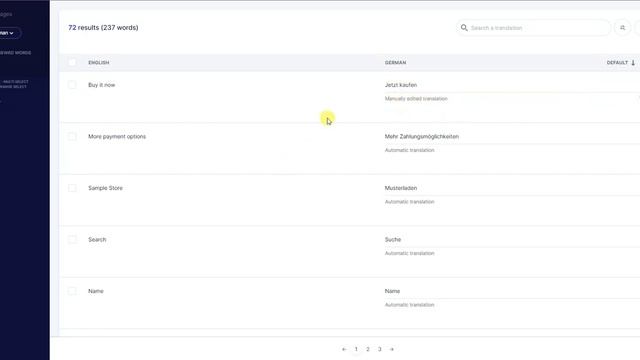
Task: Click the English text 'More payment options'
Action: tap(117, 136)
